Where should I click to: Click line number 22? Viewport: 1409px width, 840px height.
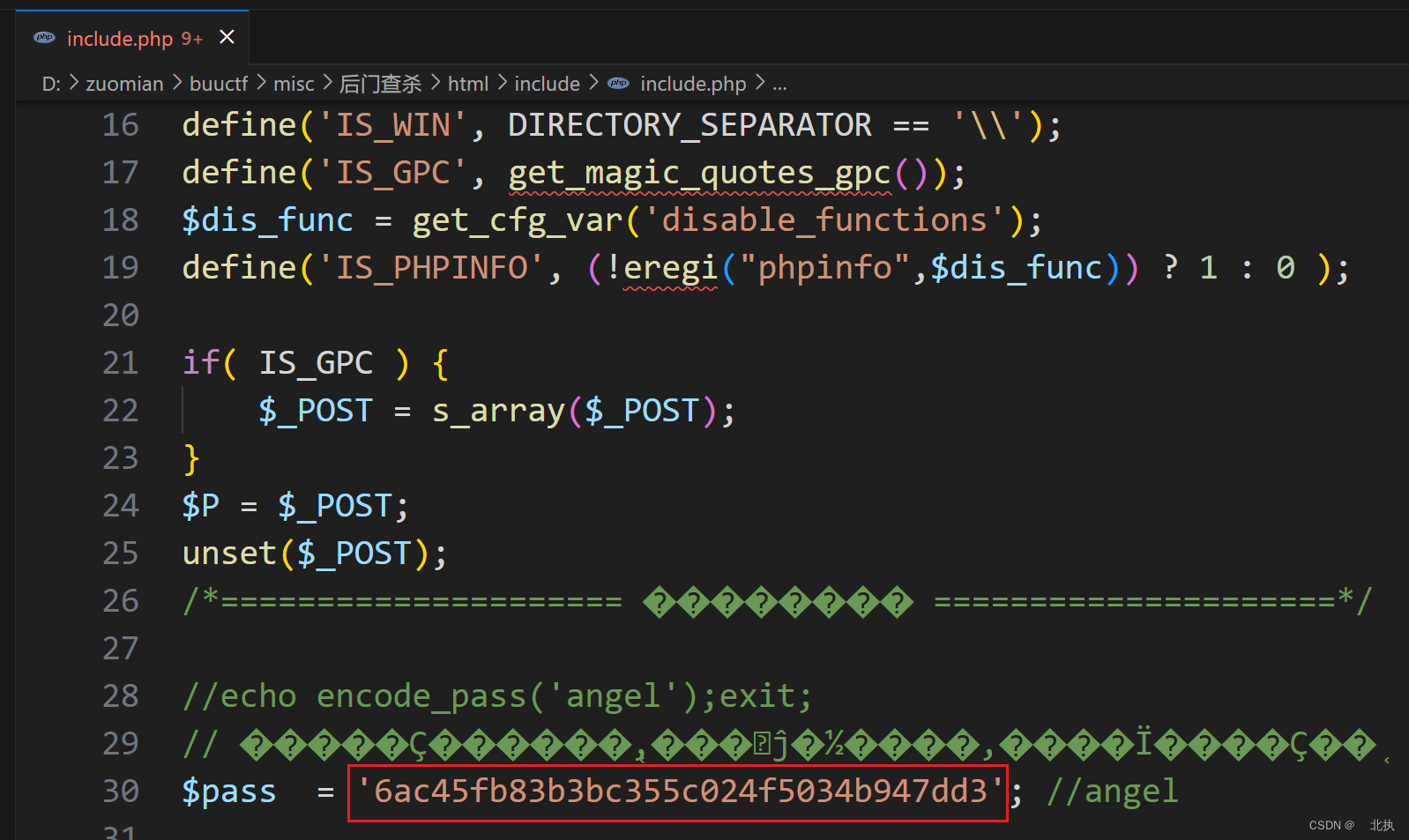(x=121, y=411)
